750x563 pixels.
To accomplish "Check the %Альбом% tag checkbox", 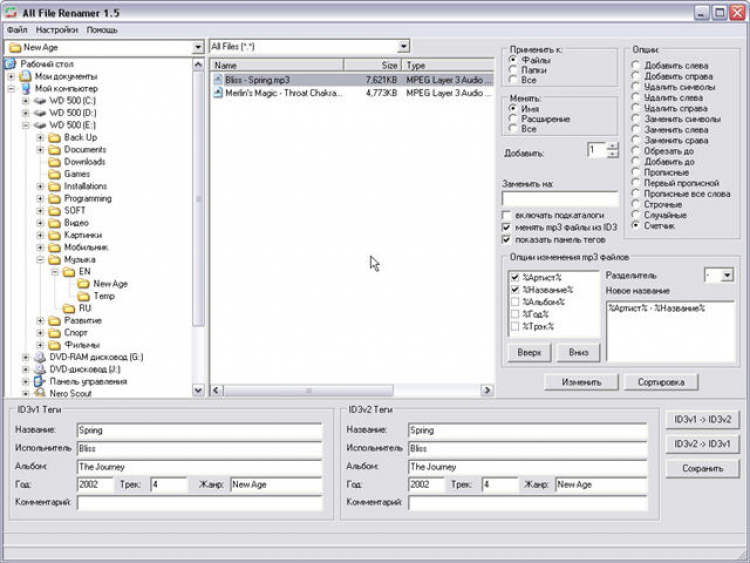I will coord(515,302).
